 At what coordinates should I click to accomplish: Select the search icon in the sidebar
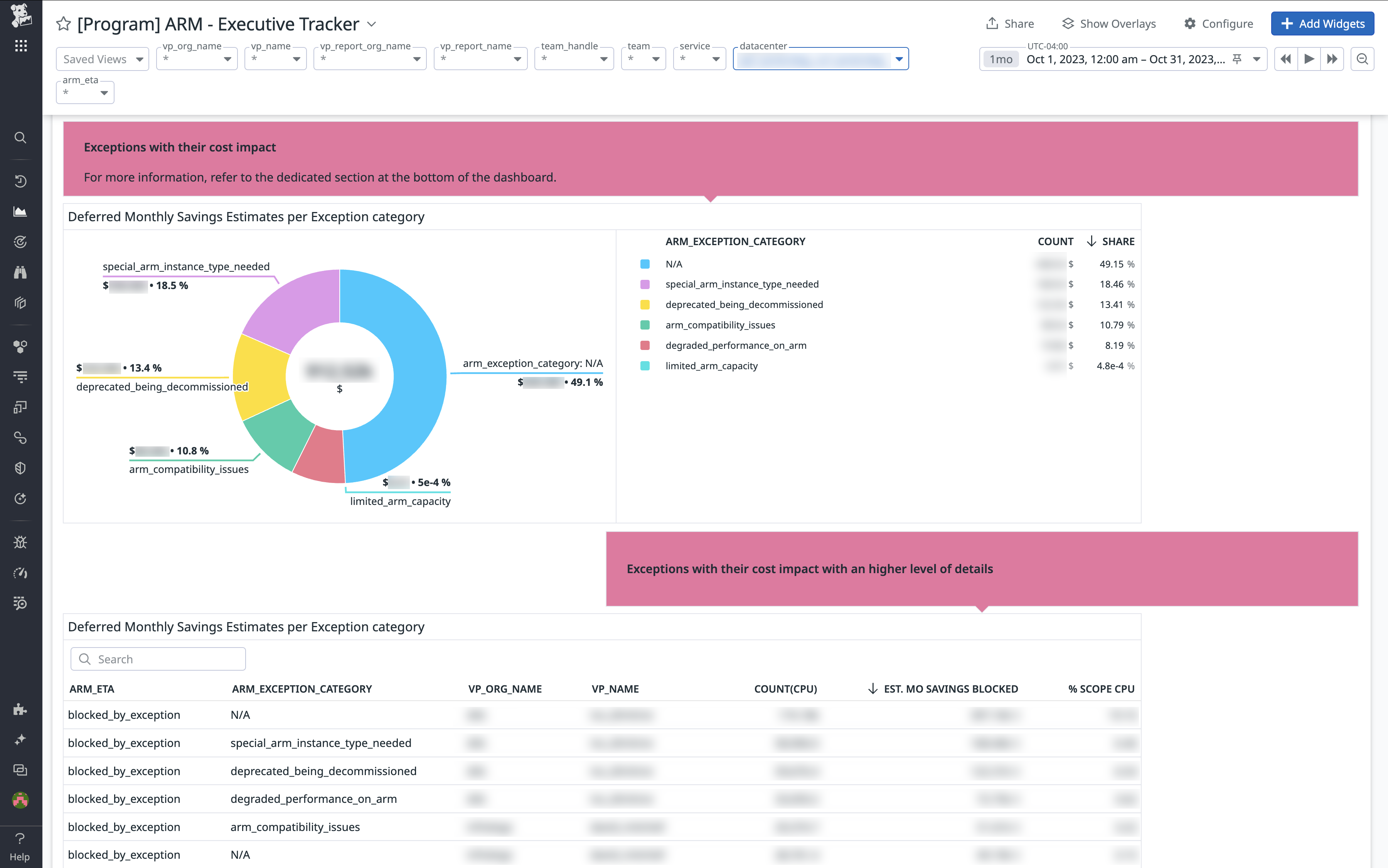[21, 138]
